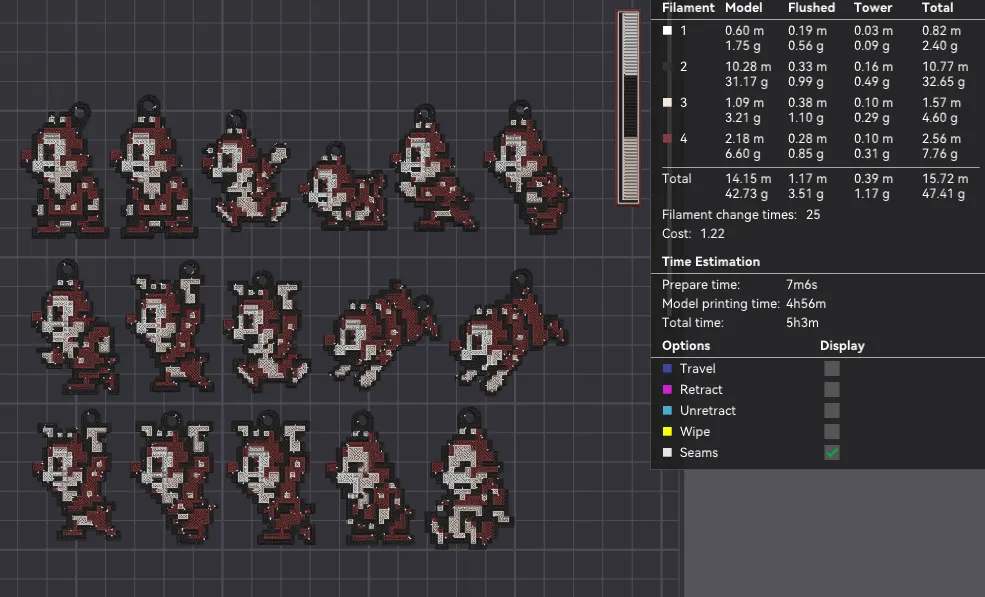The image size is (985, 597).
Task: Click the Cost value '1.22'
Action: tap(712, 233)
